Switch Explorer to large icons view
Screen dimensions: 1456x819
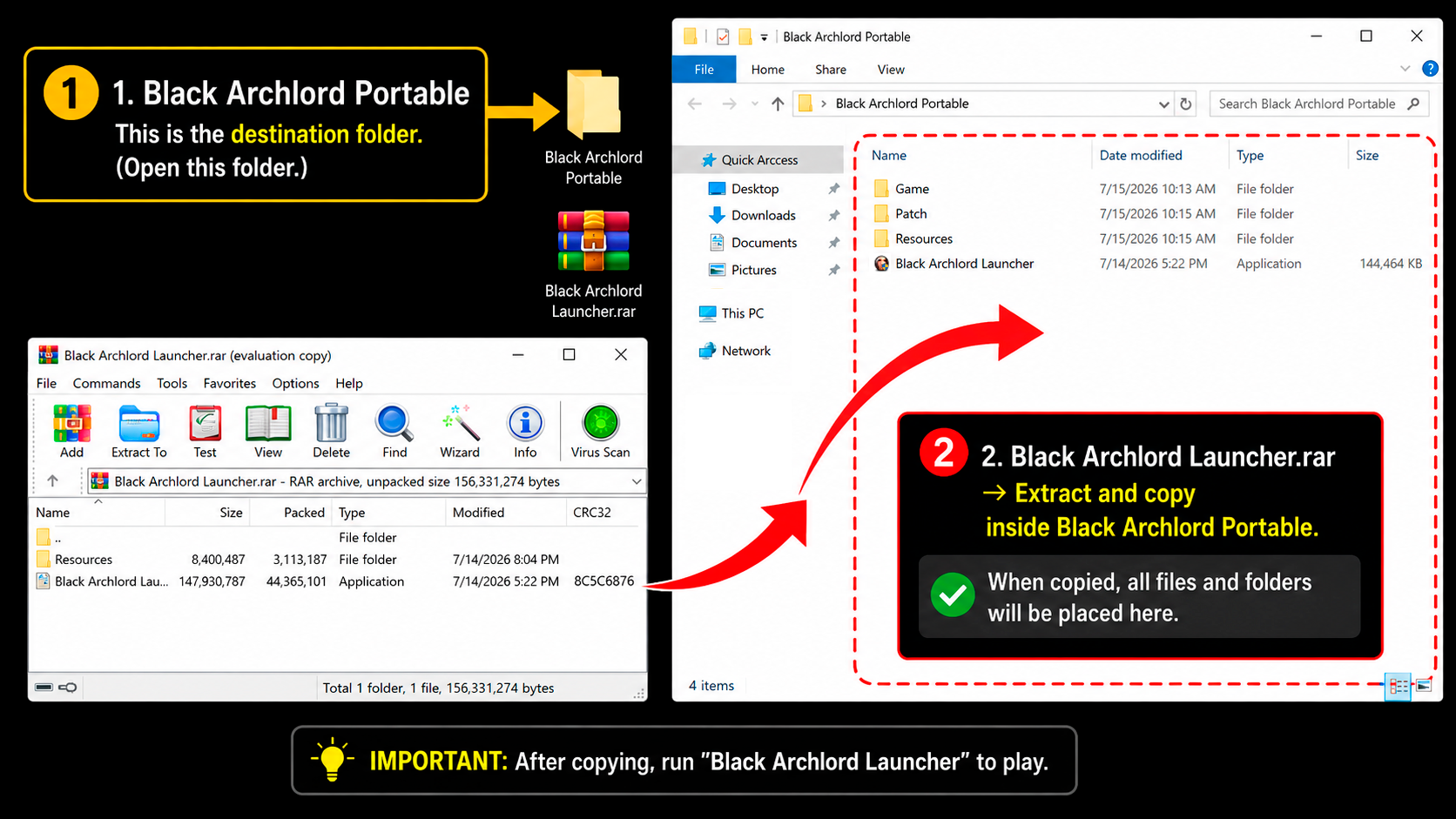pyautogui.click(x=1423, y=686)
